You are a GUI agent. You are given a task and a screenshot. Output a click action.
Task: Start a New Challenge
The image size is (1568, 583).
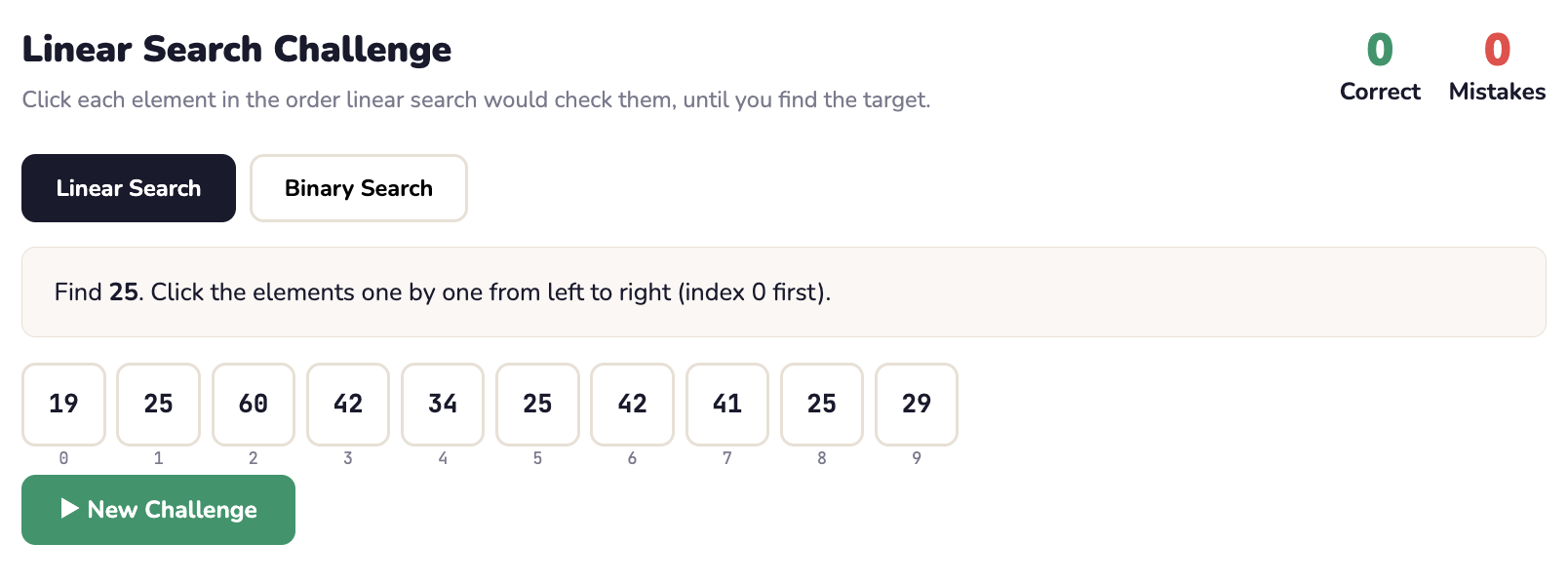tap(158, 510)
